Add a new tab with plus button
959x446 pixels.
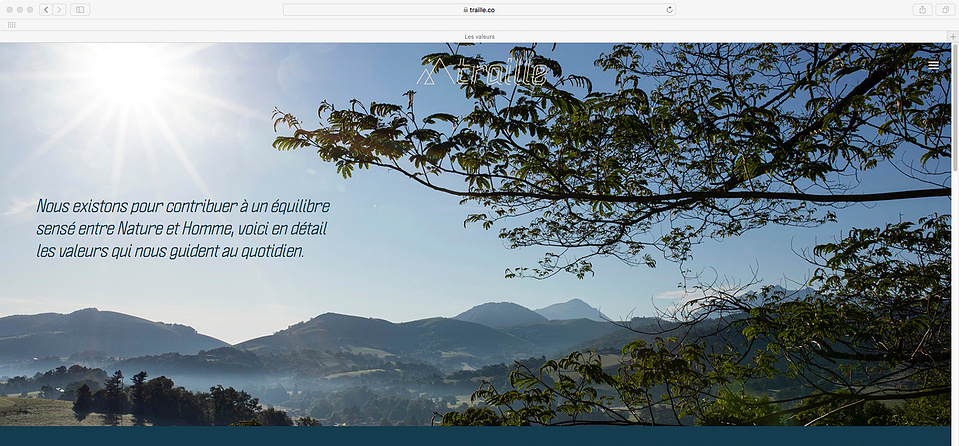(x=953, y=37)
